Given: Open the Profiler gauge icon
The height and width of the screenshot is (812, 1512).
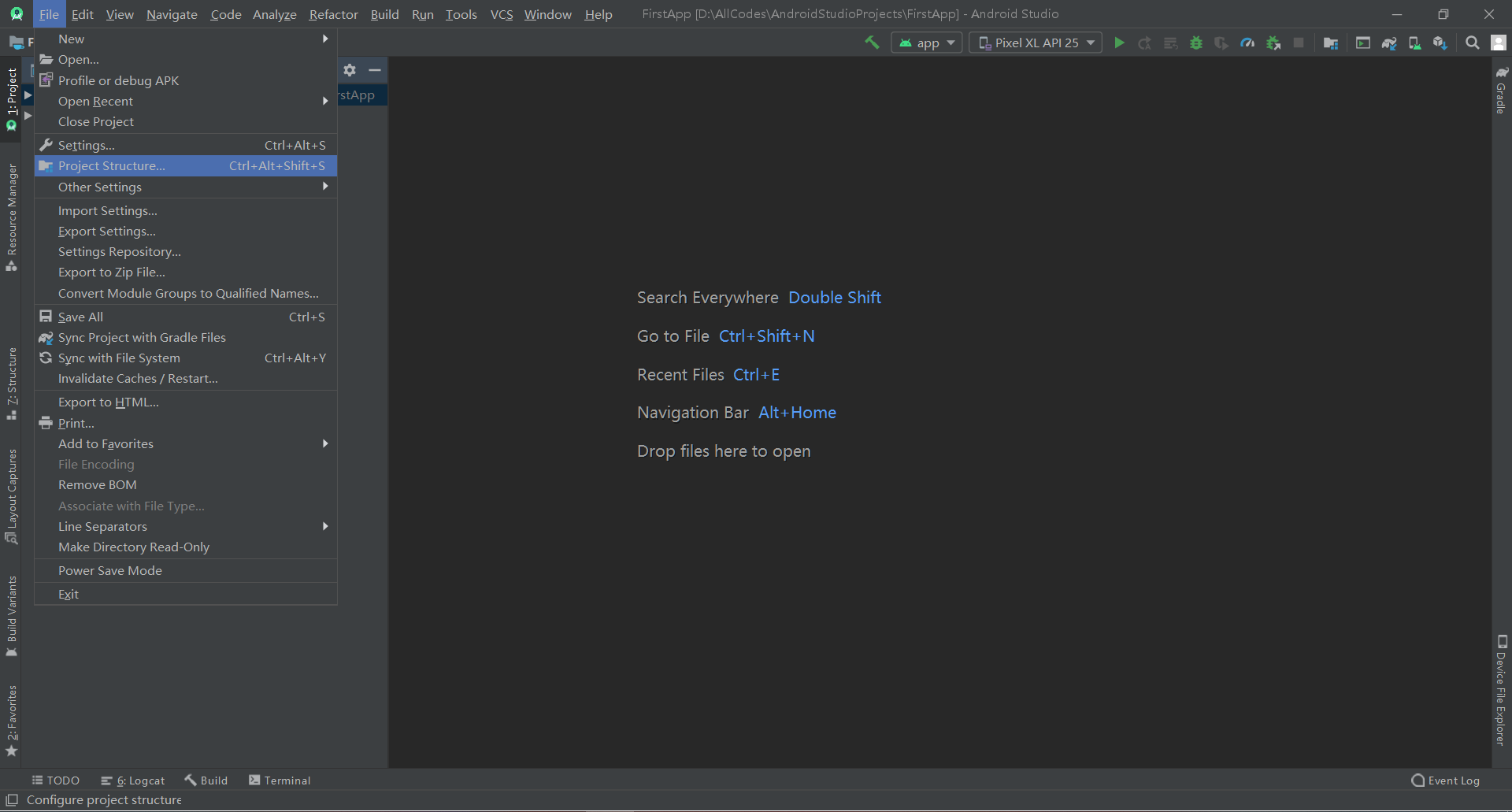Looking at the screenshot, I should [1247, 43].
